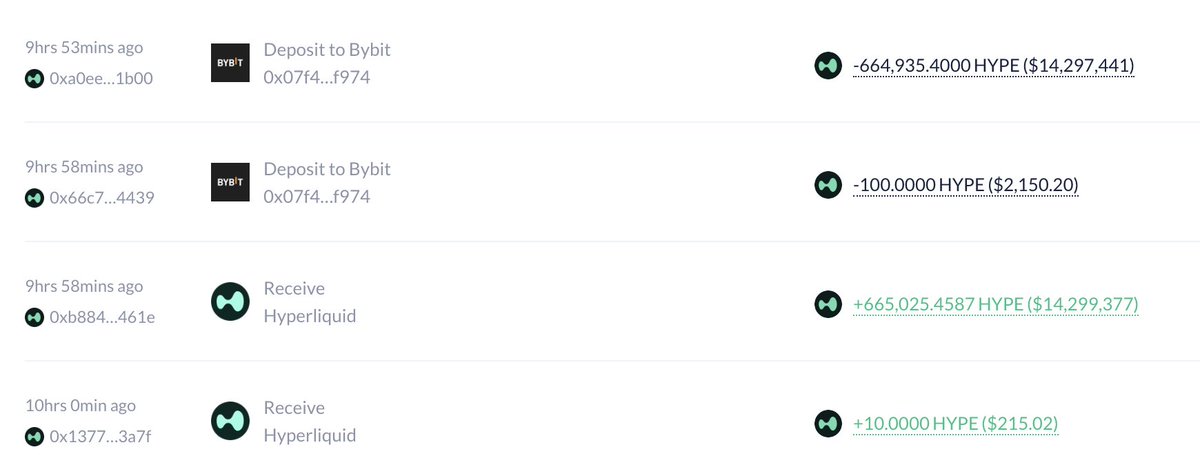Click the HYPE token icon beside +665,025.4587 HYPE
1200x465 pixels.
pos(828,304)
